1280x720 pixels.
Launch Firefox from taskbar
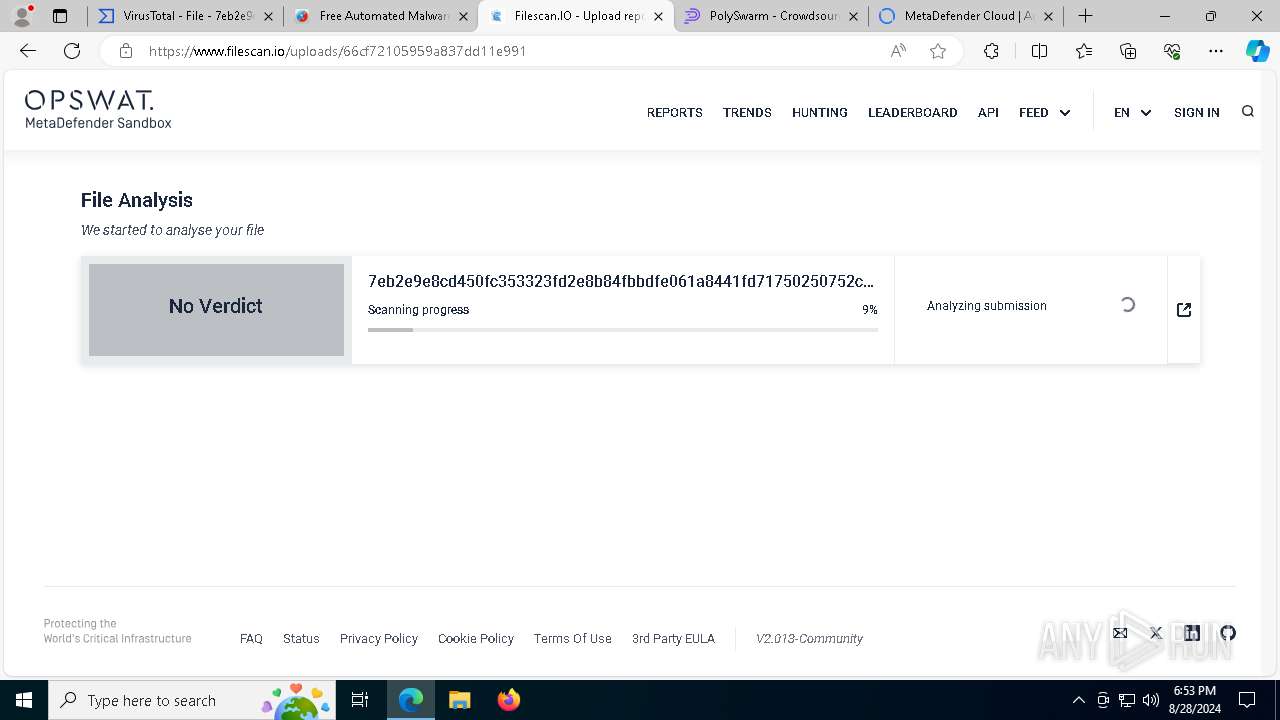click(508, 700)
